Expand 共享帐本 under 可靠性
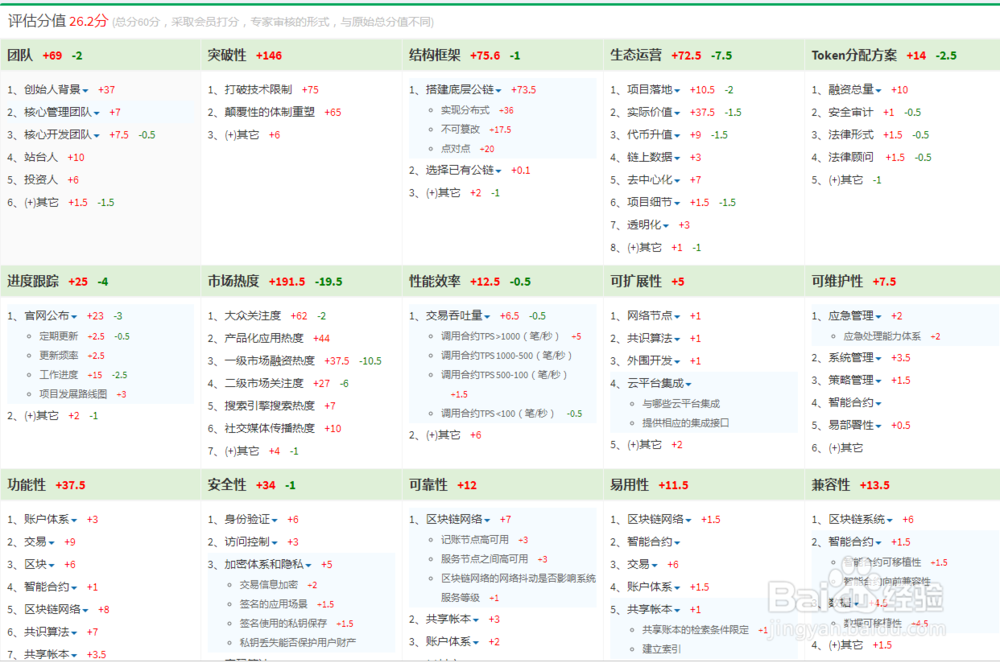The width and height of the screenshot is (1000, 663). [476, 620]
